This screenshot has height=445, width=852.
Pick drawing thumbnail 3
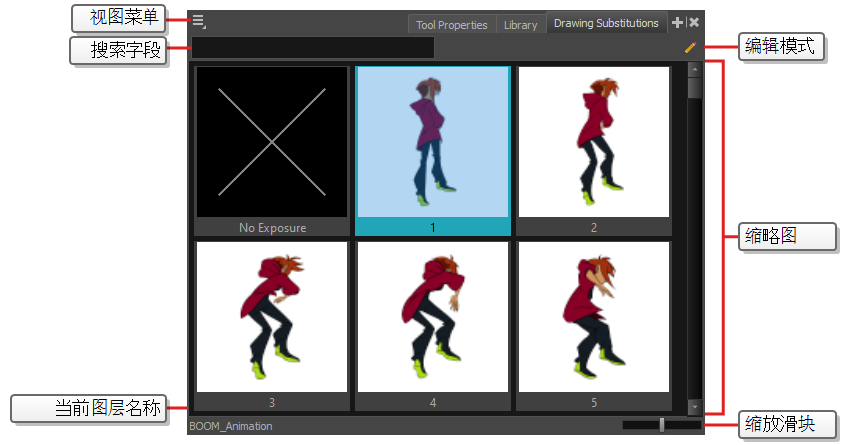coord(272,316)
